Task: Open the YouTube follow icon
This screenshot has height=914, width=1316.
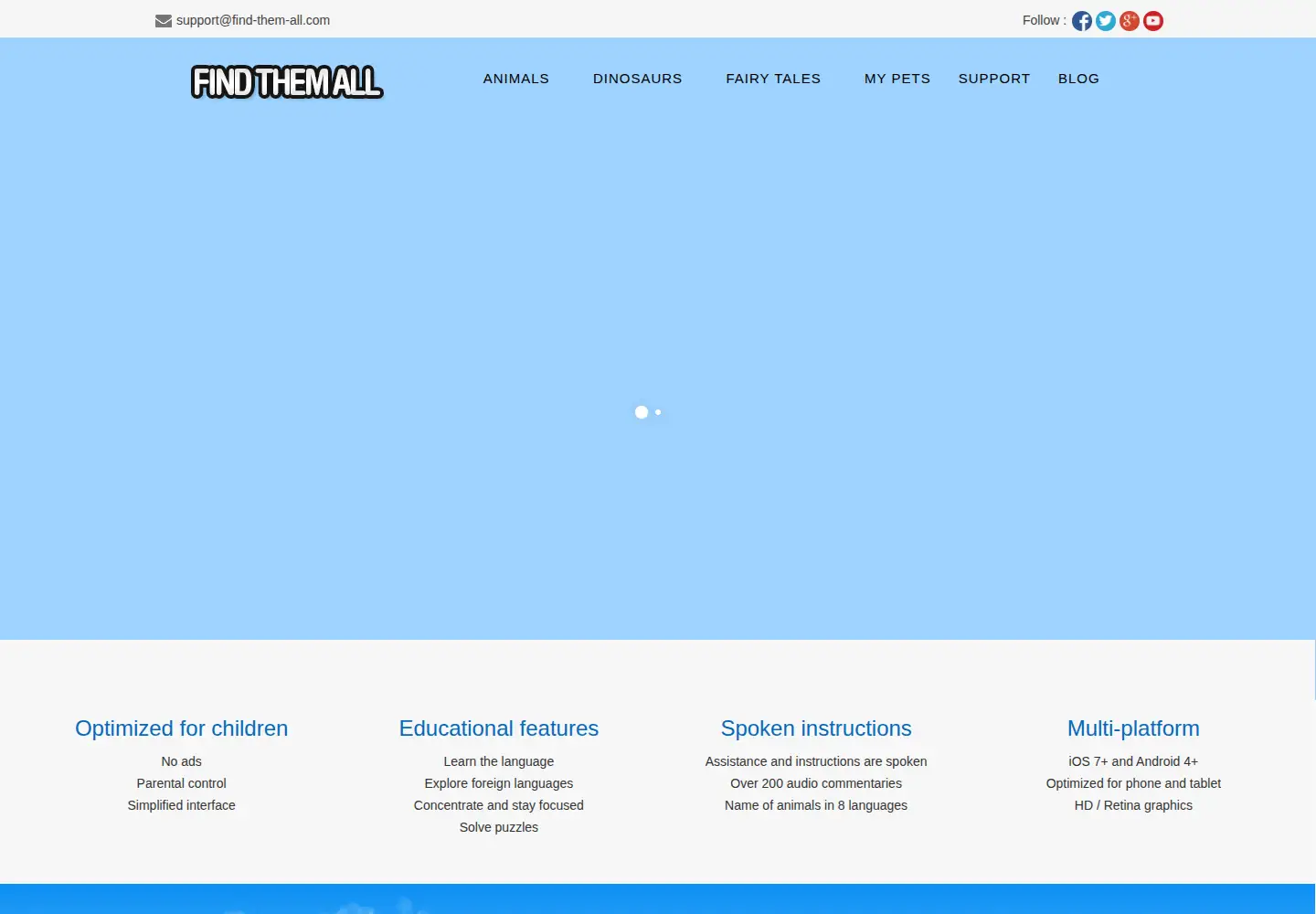Action: pyautogui.click(x=1153, y=21)
